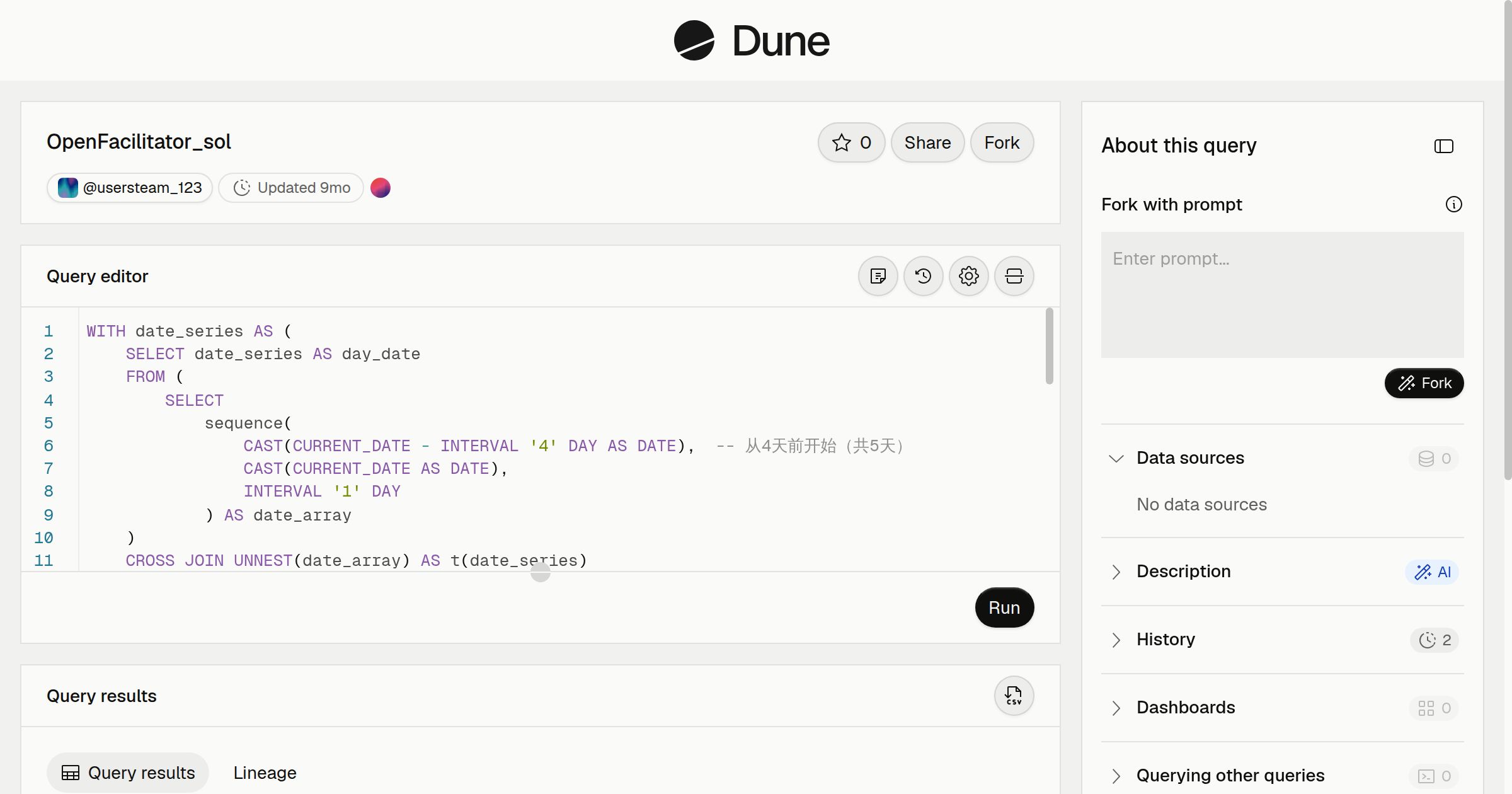This screenshot has height=794, width=1512.
Task: Click line number 6 in the gutter
Action: pyautogui.click(x=49, y=446)
